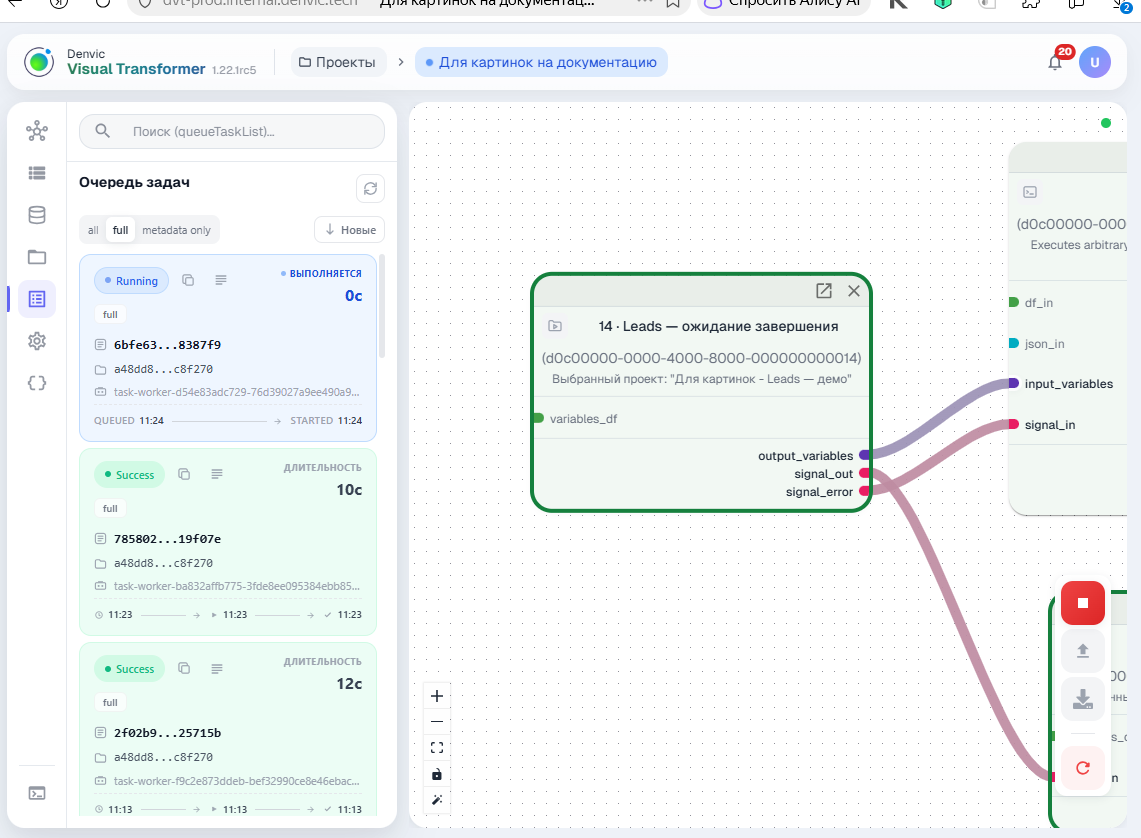Select the task queue sidebar icon
The height and width of the screenshot is (838, 1141).
[x=37, y=299]
